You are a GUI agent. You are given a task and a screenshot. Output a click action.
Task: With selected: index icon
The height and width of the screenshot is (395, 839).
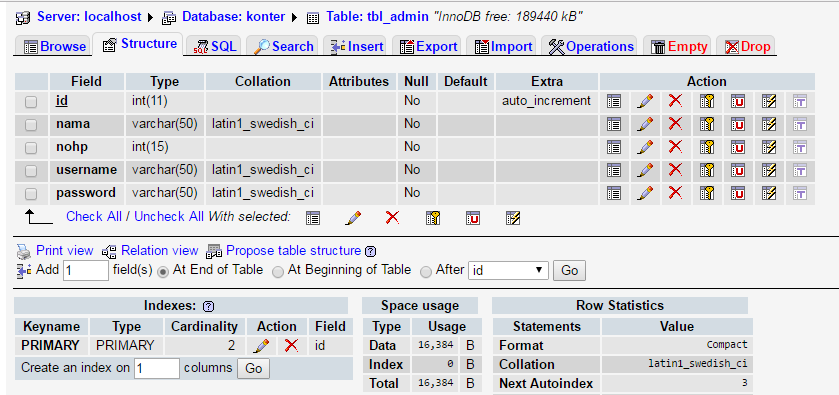click(513, 218)
